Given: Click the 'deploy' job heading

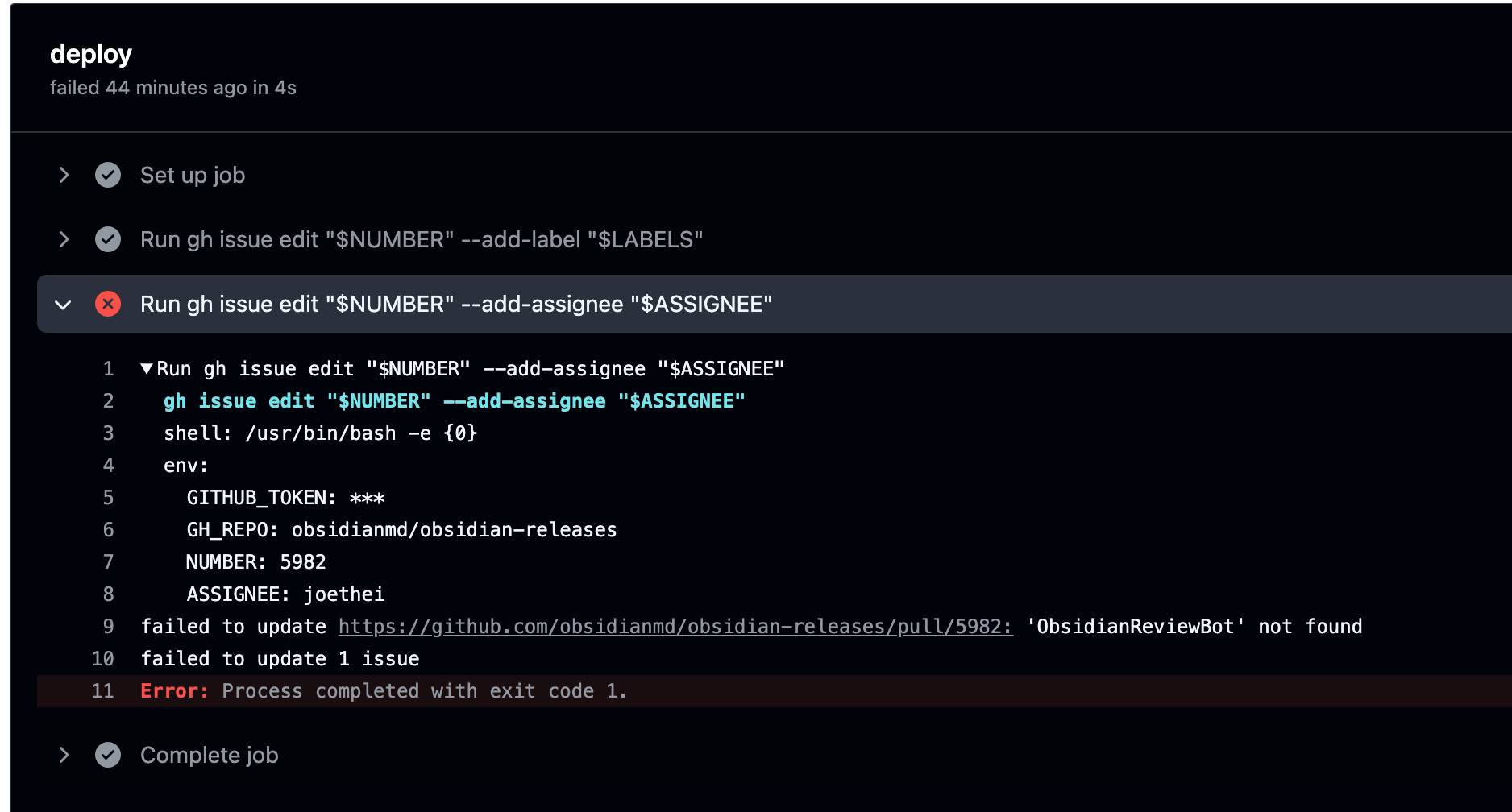Looking at the screenshot, I should (x=90, y=54).
